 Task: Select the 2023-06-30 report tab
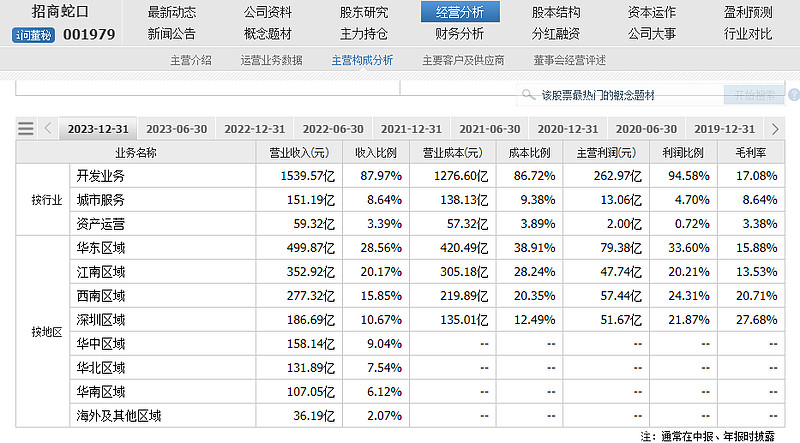pos(177,129)
